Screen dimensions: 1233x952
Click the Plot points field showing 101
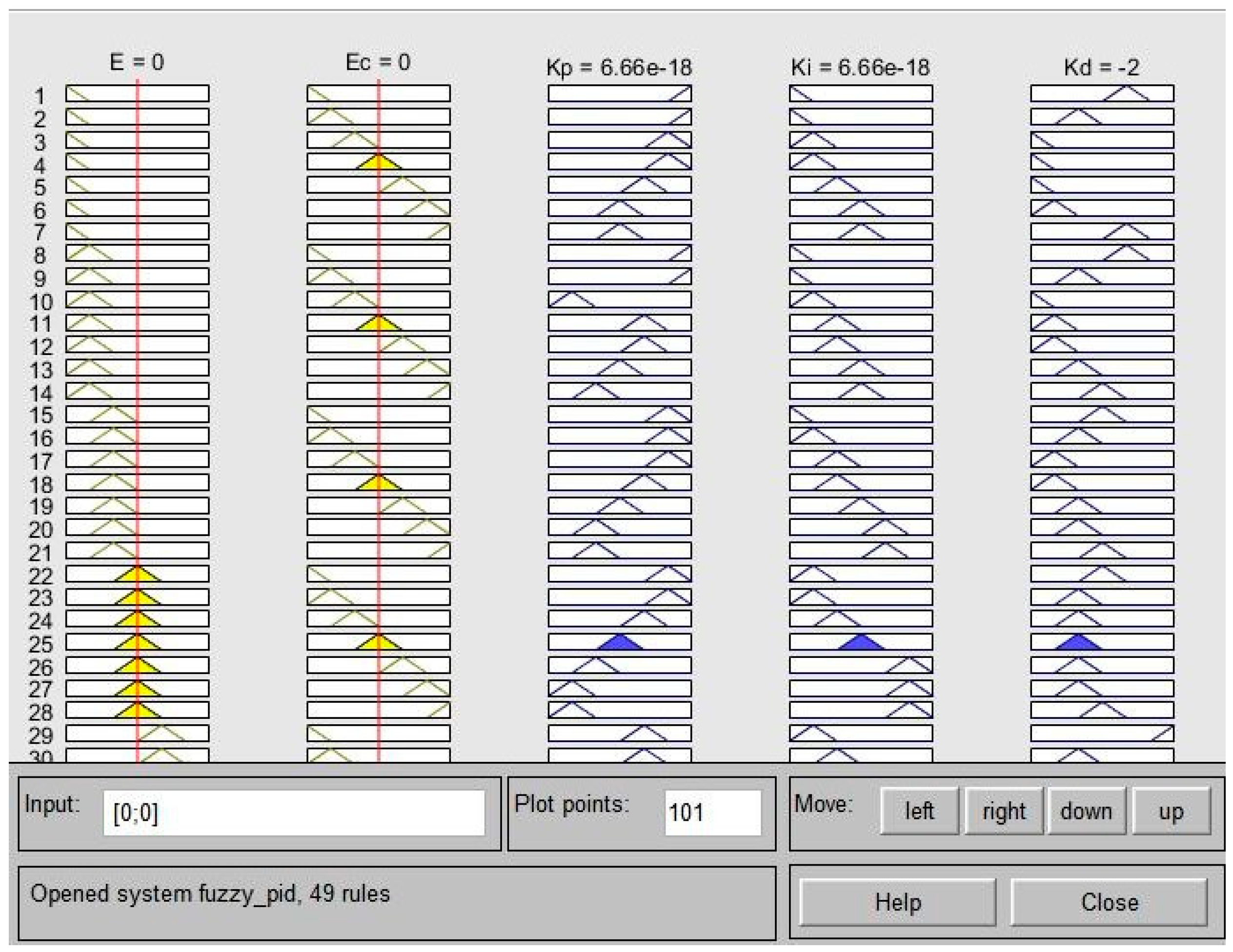click(x=712, y=813)
